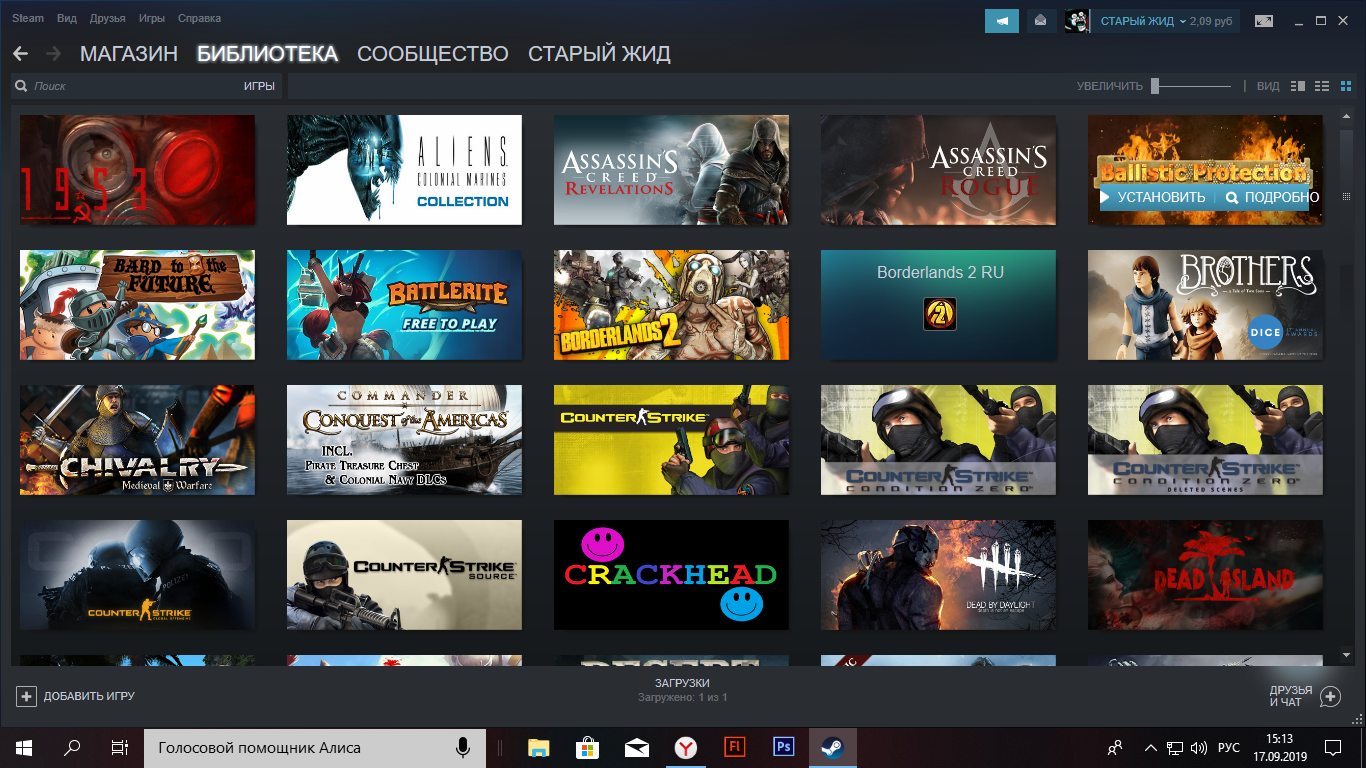Open File Explorer from the taskbar
The height and width of the screenshot is (768, 1366).
(x=539, y=747)
